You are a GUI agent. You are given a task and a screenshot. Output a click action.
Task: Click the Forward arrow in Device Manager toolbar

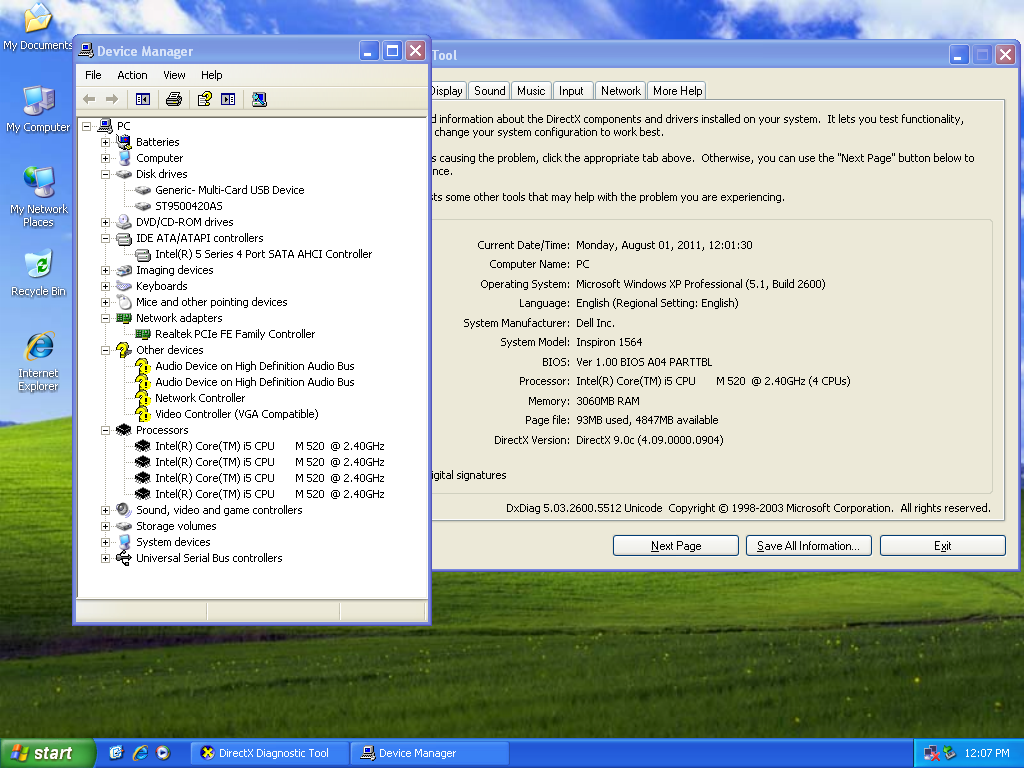(x=112, y=99)
